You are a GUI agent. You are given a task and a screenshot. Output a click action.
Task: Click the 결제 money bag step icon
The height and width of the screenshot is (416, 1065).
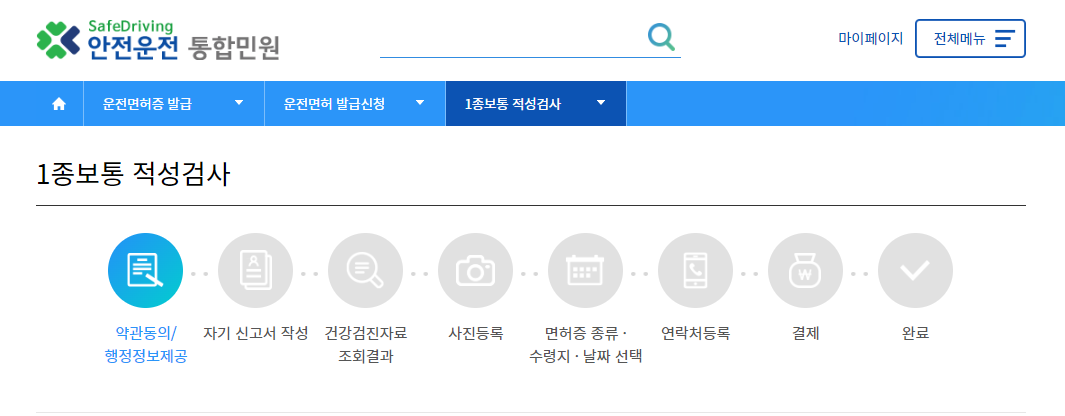(x=806, y=271)
